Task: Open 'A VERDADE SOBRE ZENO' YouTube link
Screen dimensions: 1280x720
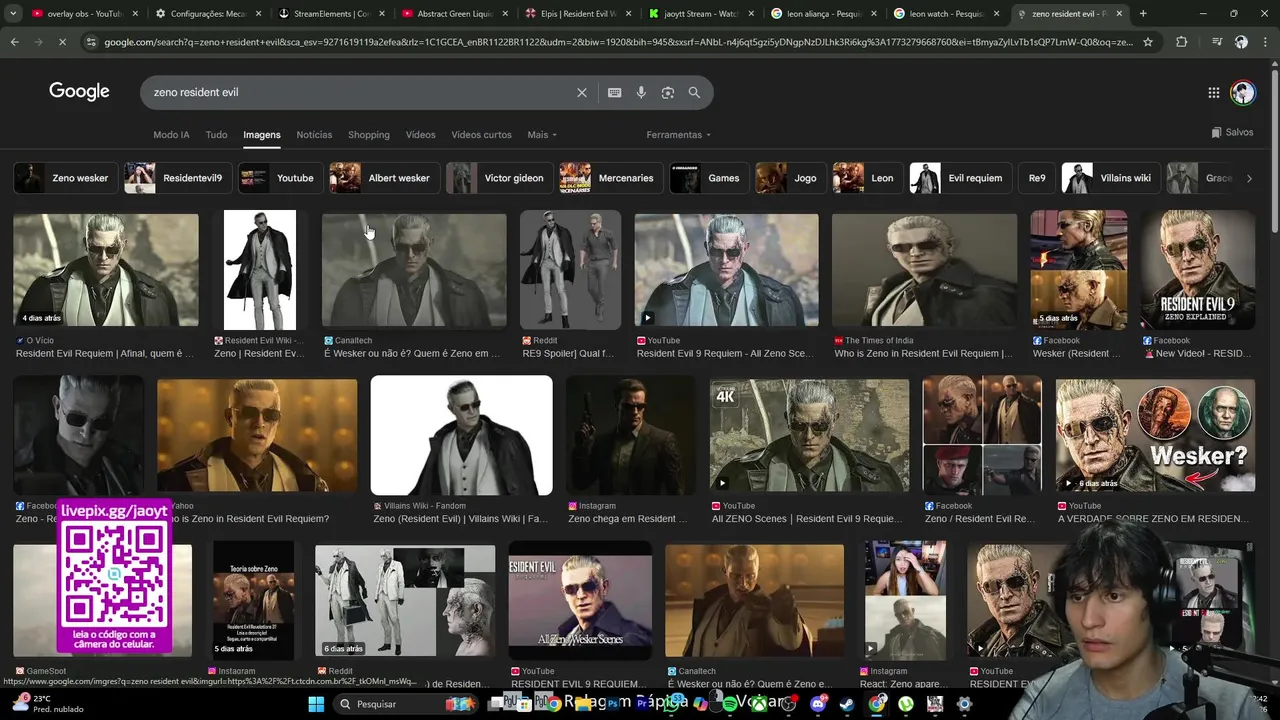Action: pos(1152,519)
